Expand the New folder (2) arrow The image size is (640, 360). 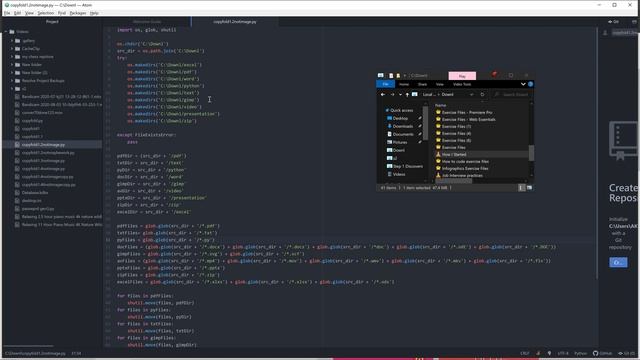pos(12,73)
